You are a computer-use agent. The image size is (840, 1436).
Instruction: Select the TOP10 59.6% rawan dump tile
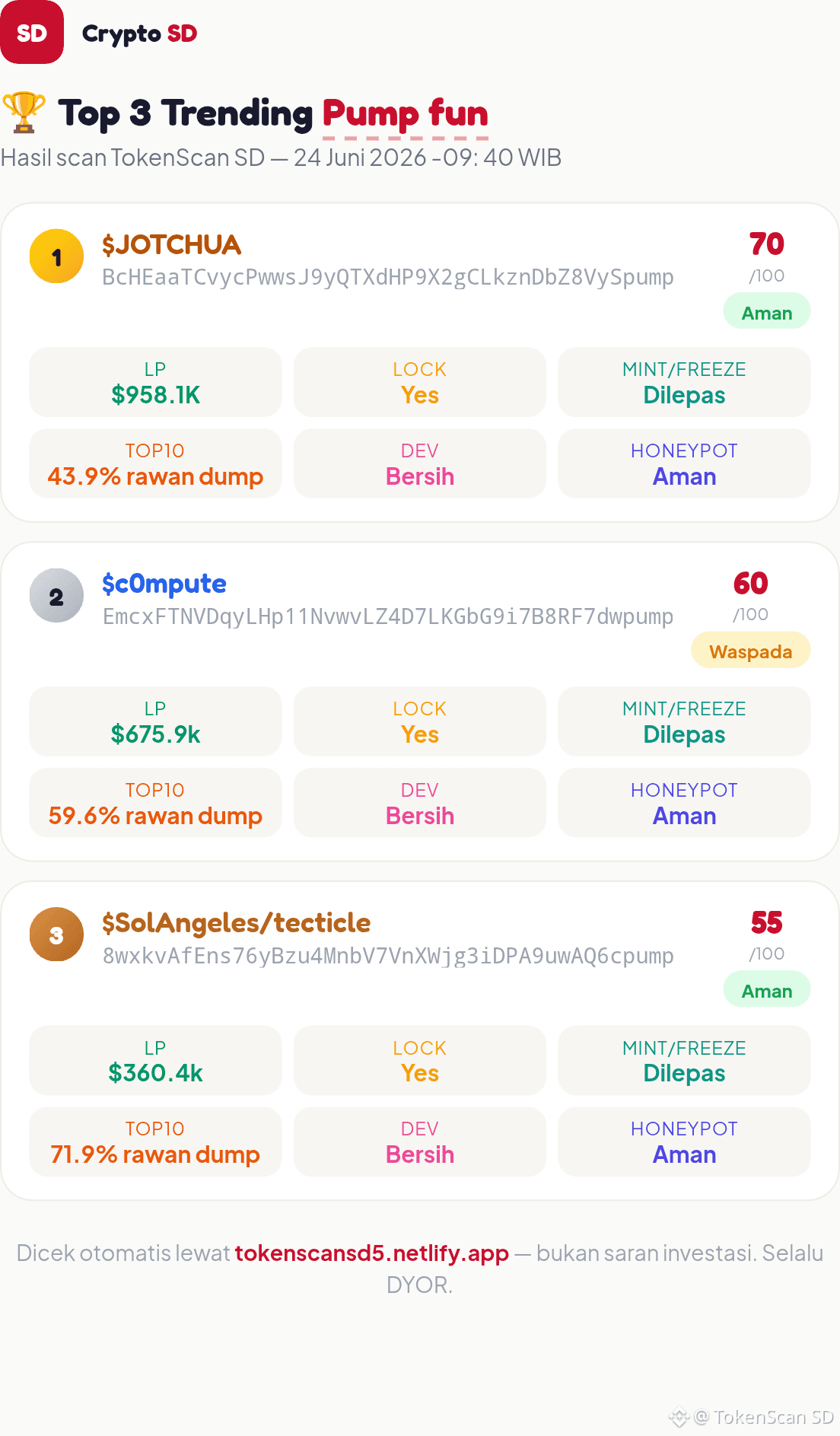point(155,803)
